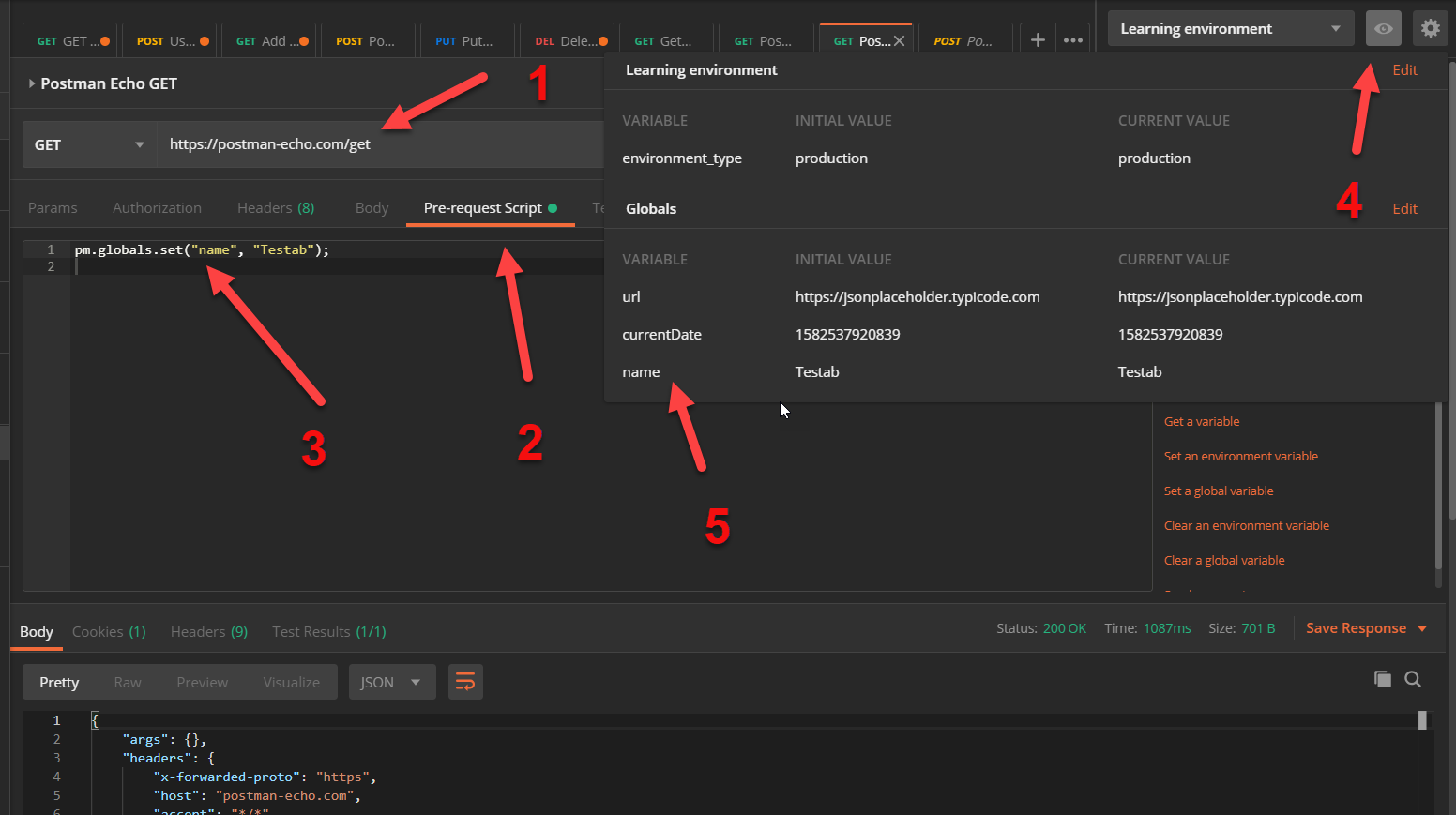Search within the response body
The width and height of the screenshot is (1456, 815).
(x=1413, y=679)
